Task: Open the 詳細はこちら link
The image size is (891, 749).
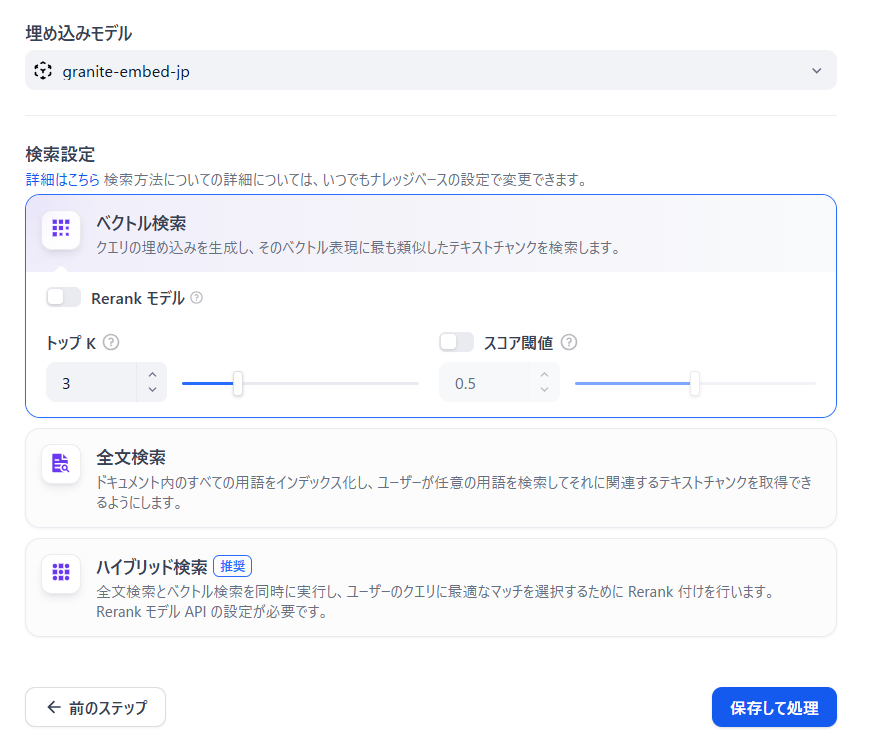Action: [63, 180]
